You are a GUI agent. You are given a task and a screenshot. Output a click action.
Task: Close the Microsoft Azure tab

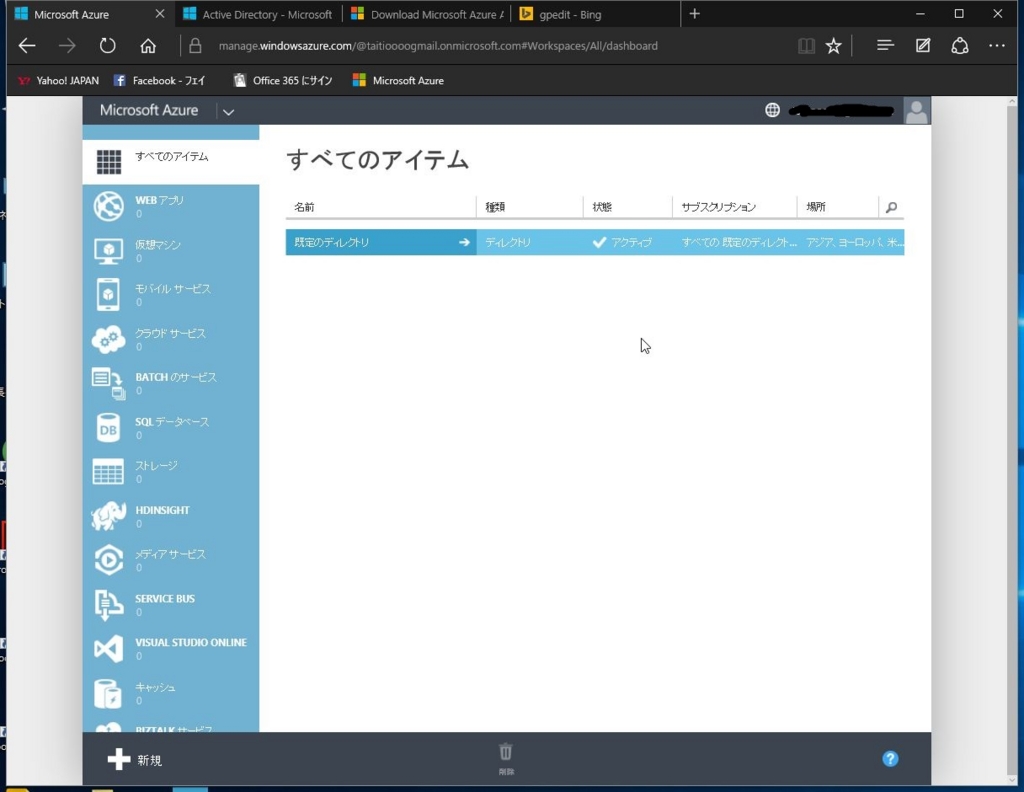coord(160,14)
